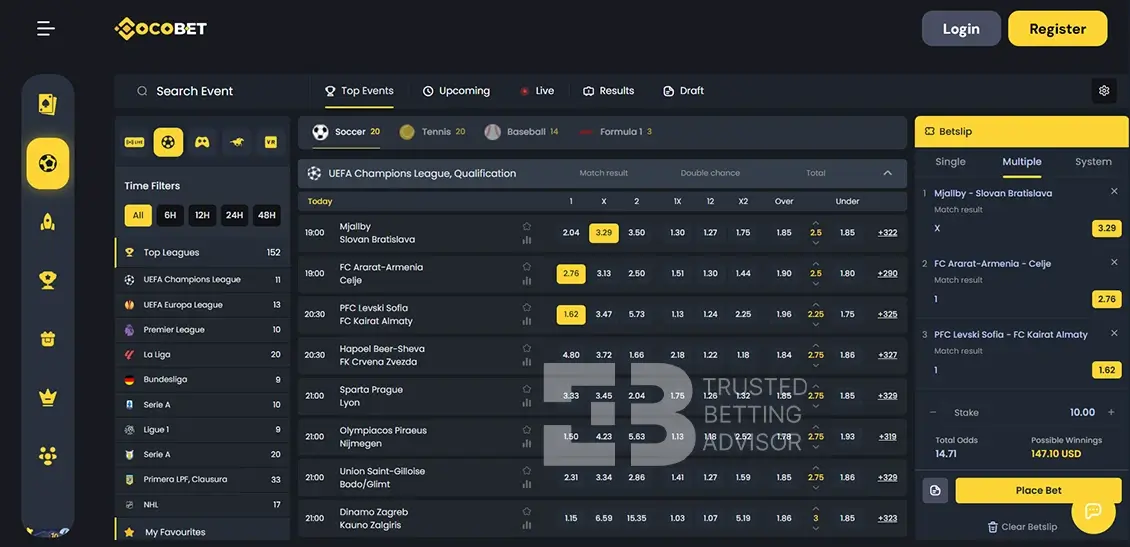Open the Premier League list entry
This screenshot has height=547, width=1130.
203,329
